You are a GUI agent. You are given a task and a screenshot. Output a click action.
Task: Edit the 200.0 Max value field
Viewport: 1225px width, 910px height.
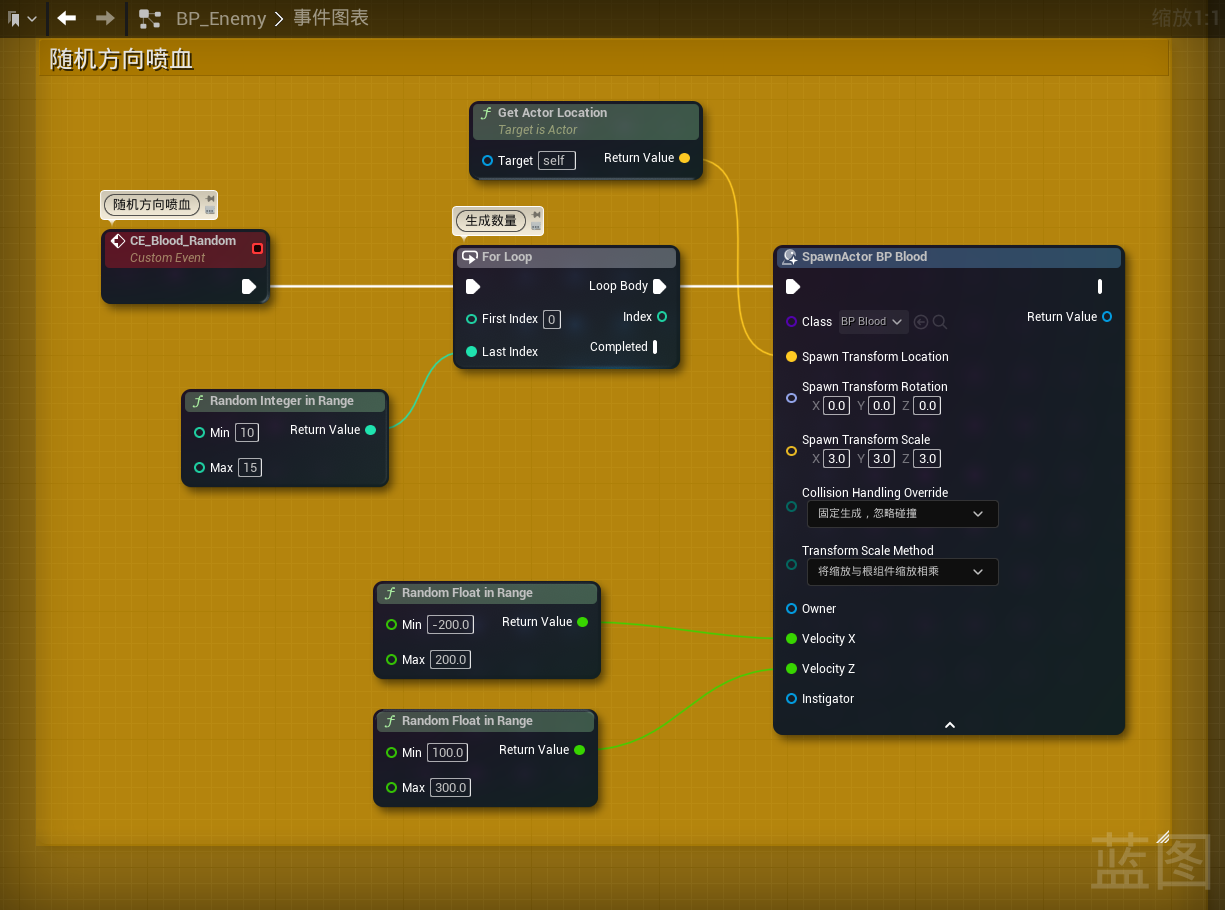(x=451, y=660)
